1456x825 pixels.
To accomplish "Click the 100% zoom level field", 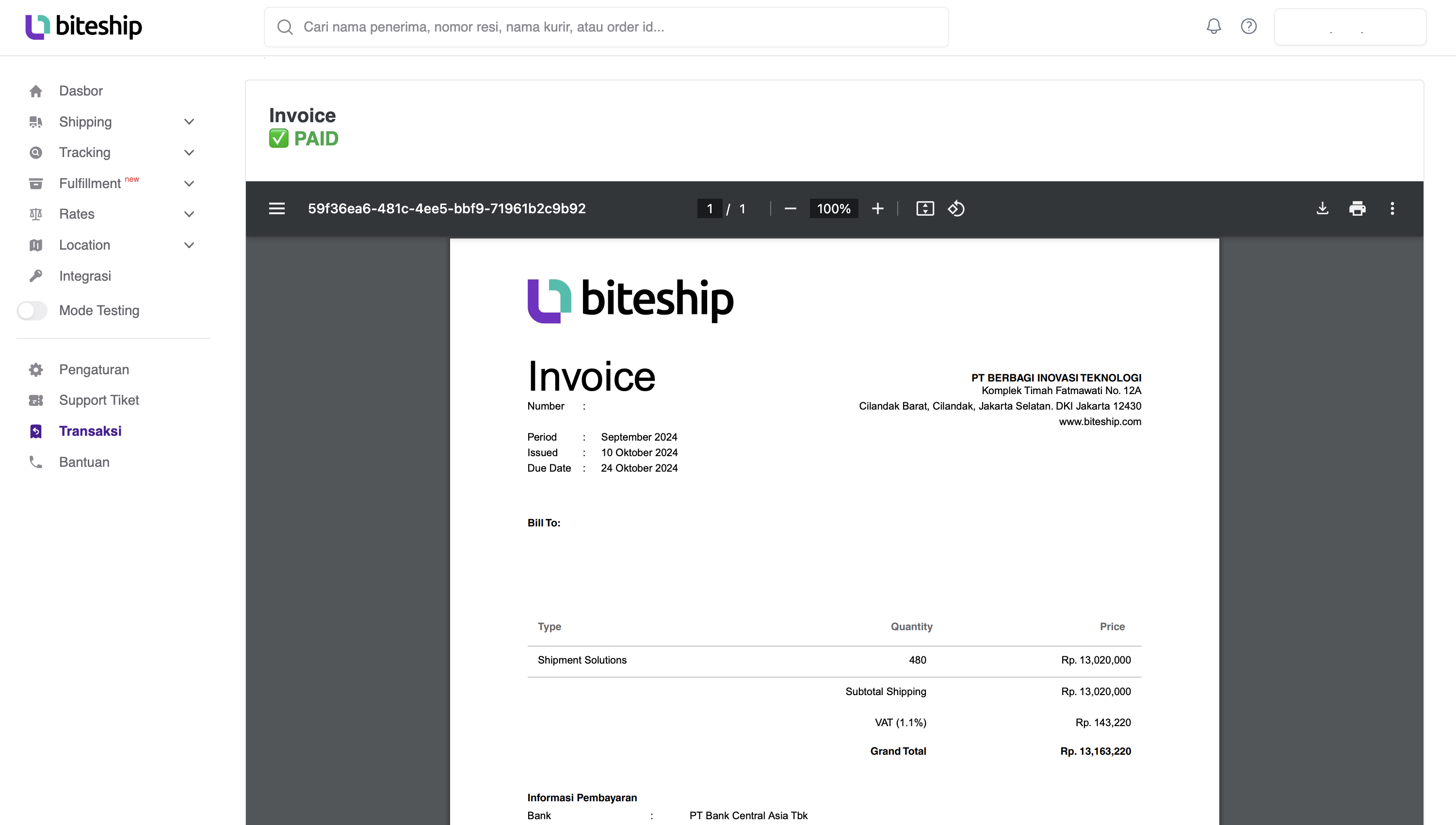I will coord(833,208).
